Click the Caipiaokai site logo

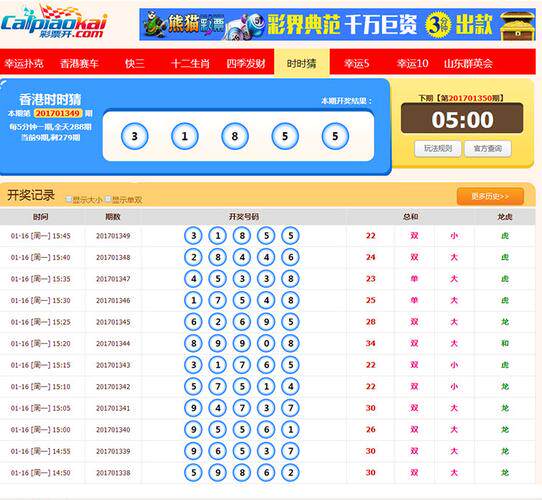[54, 22]
